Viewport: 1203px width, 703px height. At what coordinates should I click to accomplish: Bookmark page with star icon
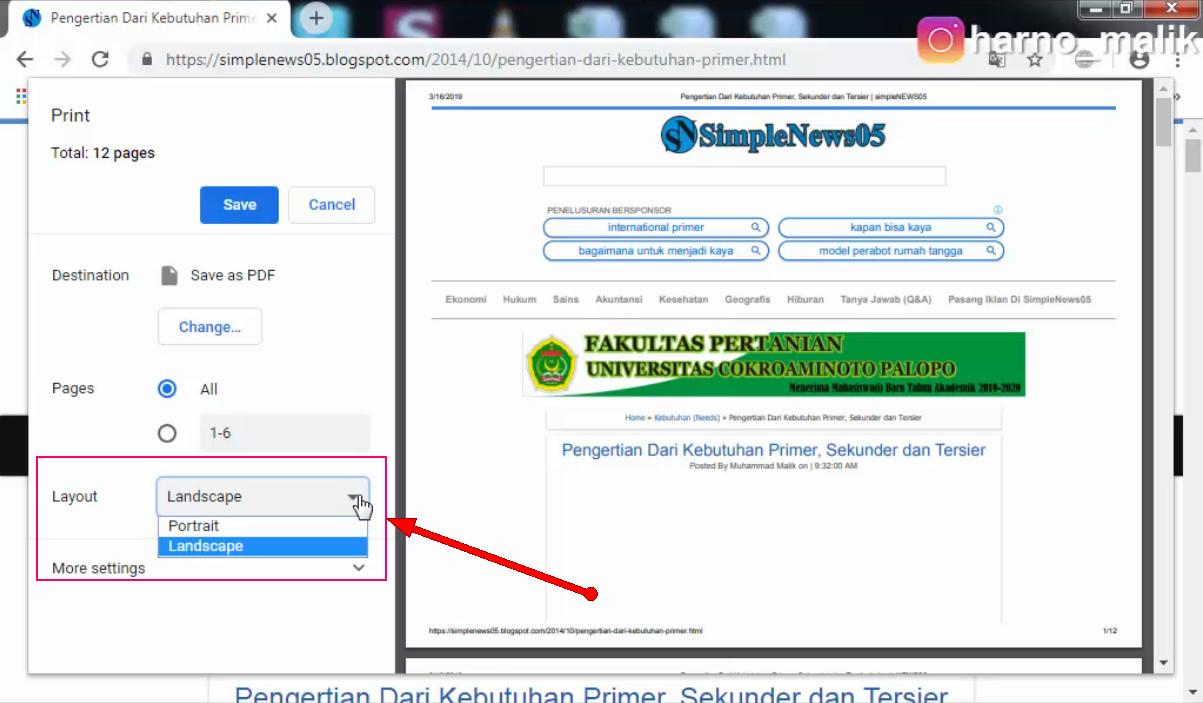click(x=1035, y=60)
